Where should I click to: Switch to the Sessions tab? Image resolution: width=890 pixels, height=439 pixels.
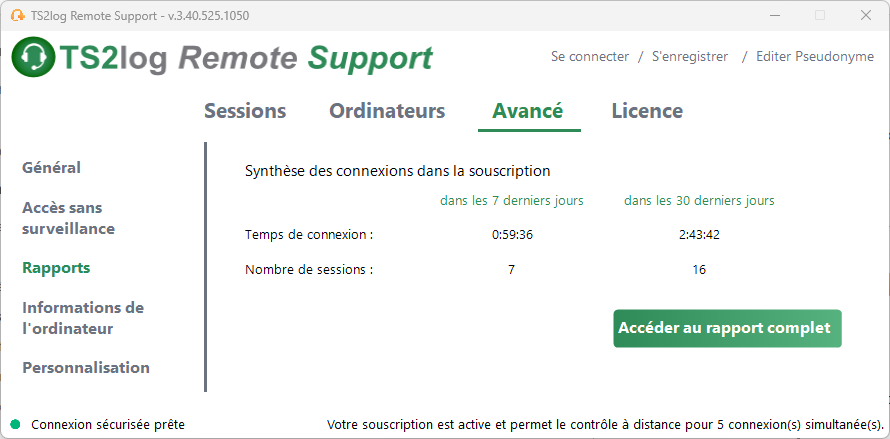tap(245, 111)
